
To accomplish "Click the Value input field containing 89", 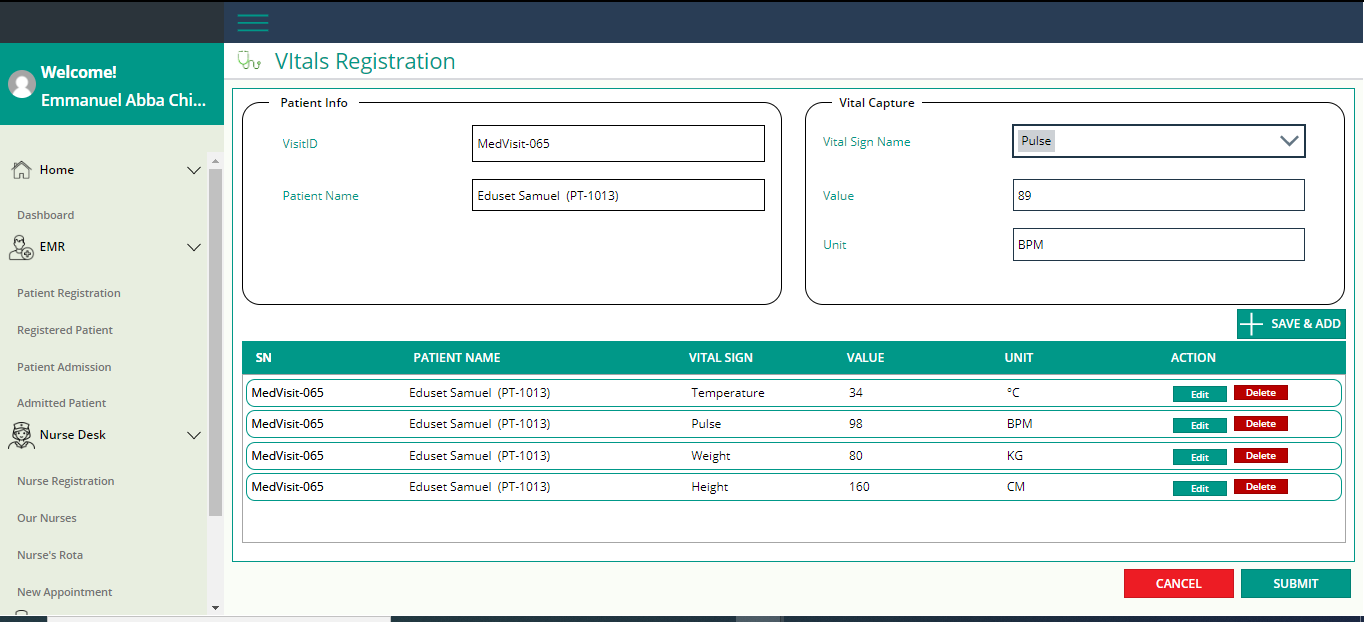I will tap(1158, 196).
